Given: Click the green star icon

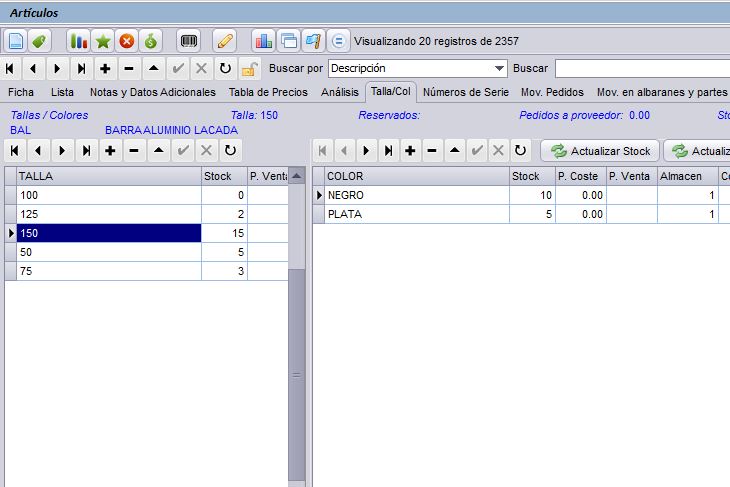Looking at the screenshot, I should (102, 41).
